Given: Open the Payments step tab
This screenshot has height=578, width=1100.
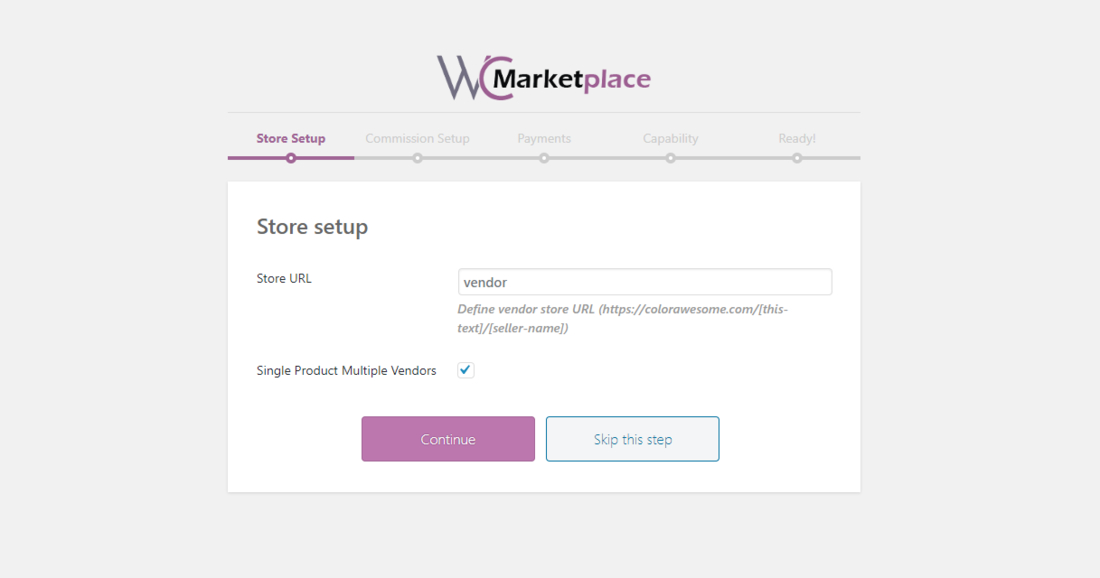Looking at the screenshot, I should 544,138.
